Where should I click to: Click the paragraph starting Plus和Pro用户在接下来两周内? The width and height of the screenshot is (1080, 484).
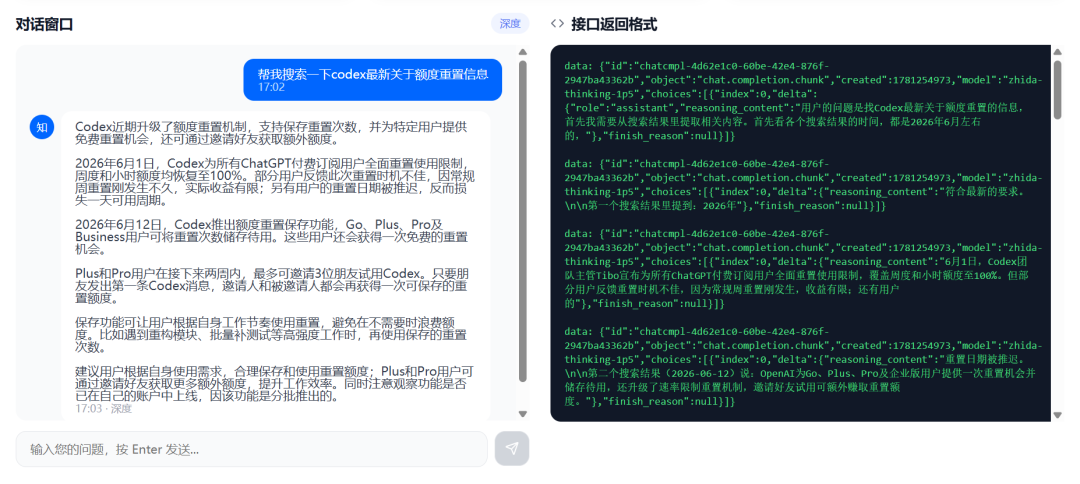(x=272, y=286)
